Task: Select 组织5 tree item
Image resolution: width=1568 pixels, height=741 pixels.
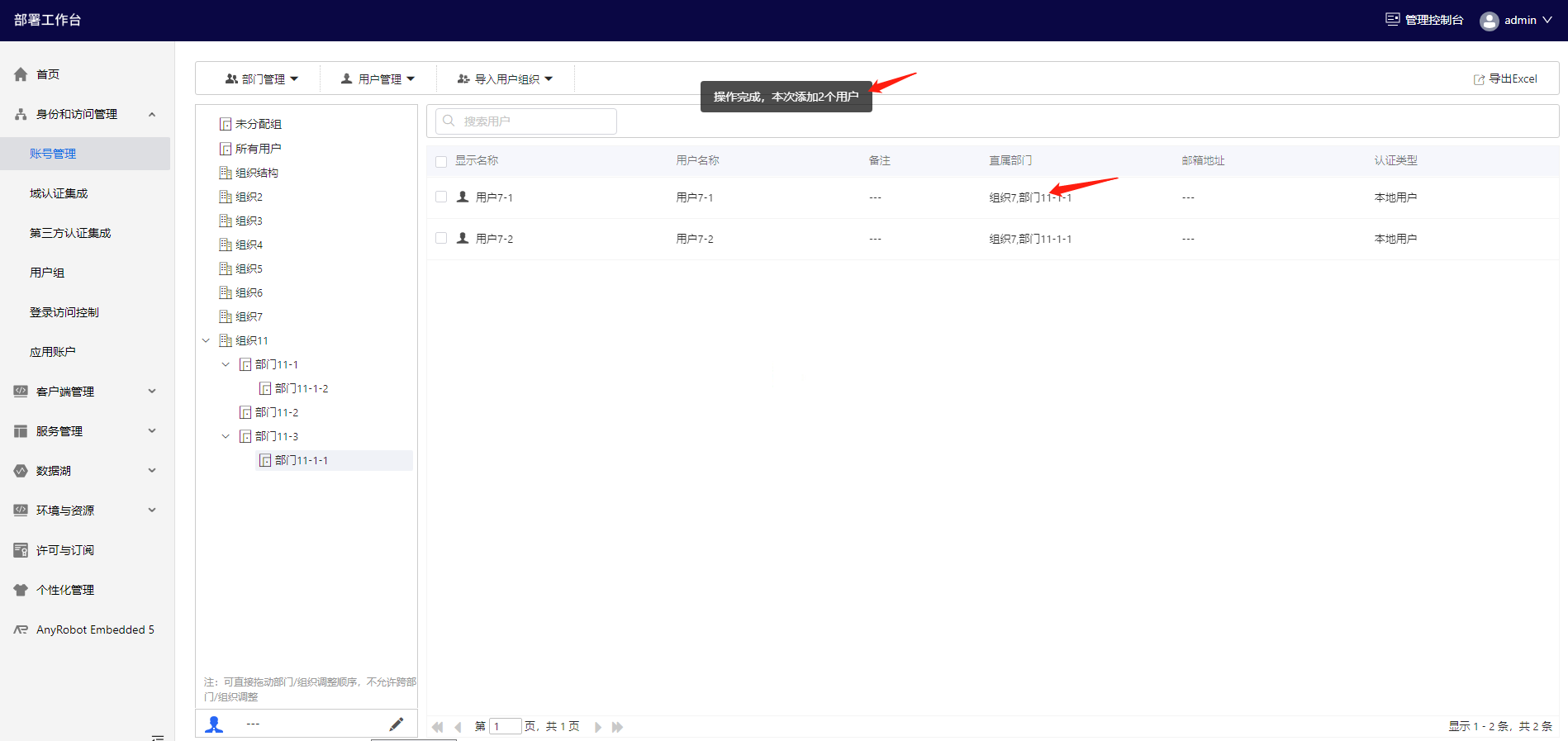Action: click(x=249, y=268)
